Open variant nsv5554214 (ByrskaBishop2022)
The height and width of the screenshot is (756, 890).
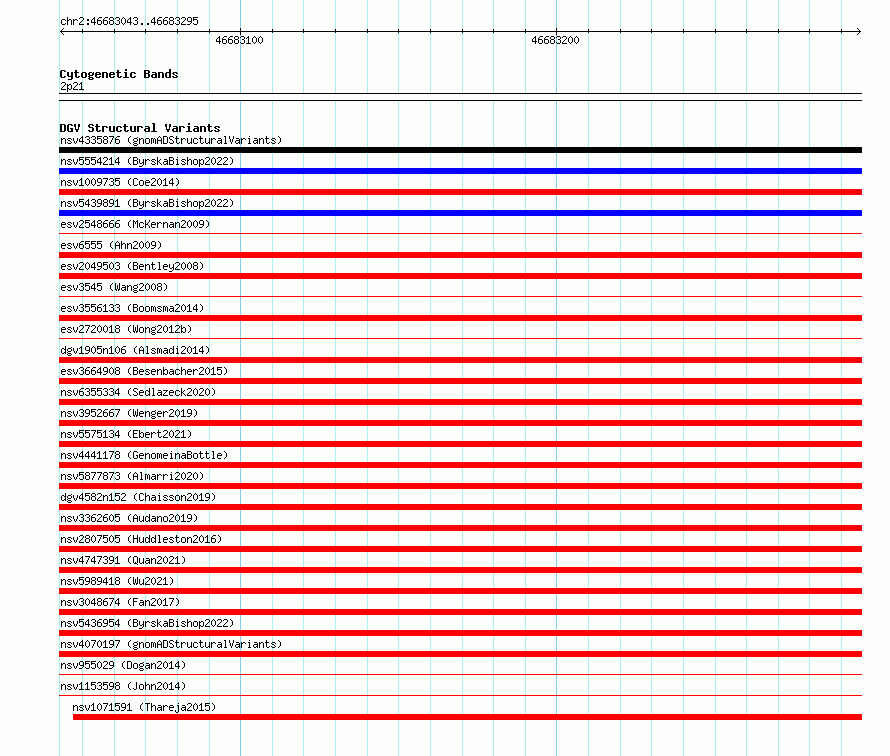click(x=147, y=161)
